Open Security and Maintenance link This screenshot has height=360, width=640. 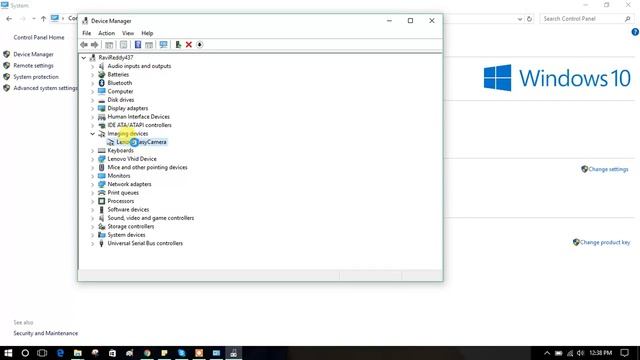45,333
